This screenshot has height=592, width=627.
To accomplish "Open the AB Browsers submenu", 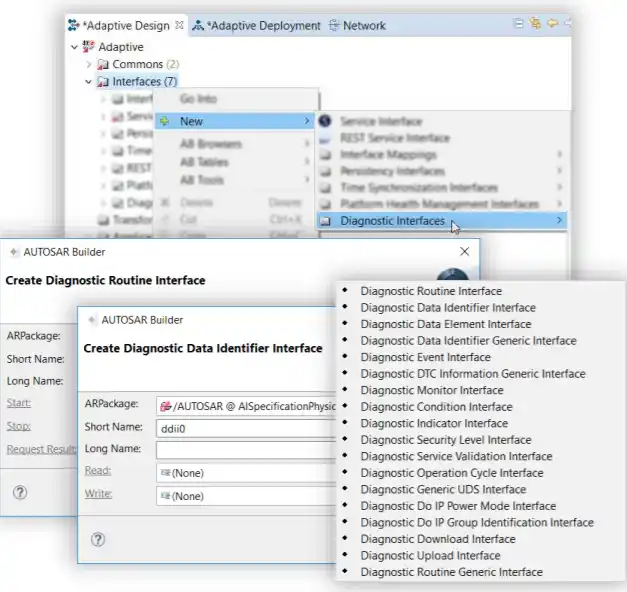I will click(x=234, y=144).
